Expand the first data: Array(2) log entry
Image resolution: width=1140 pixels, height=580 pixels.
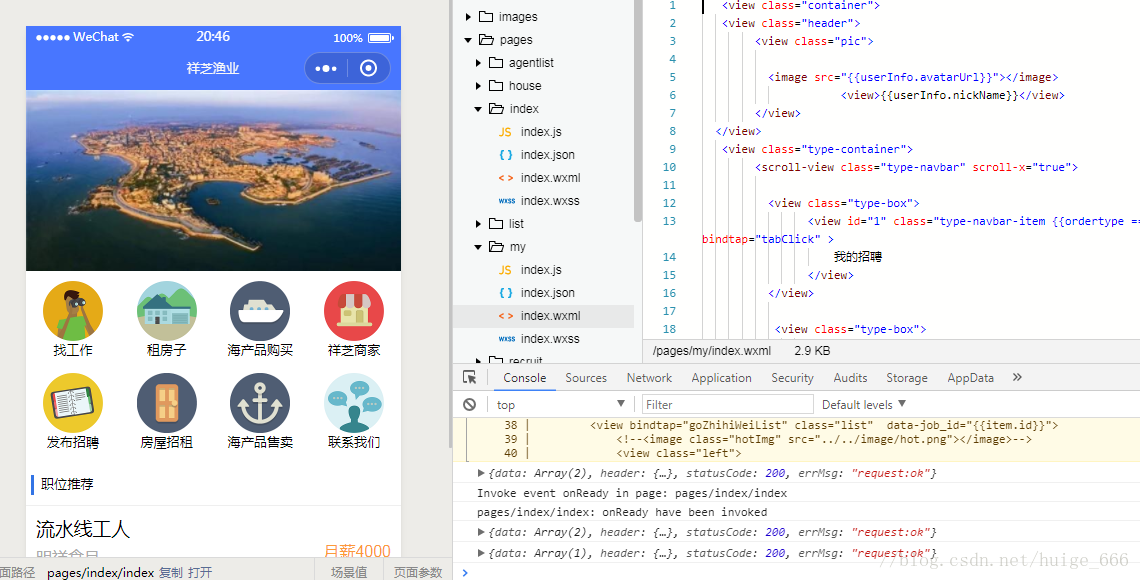pyautogui.click(x=481, y=473)
